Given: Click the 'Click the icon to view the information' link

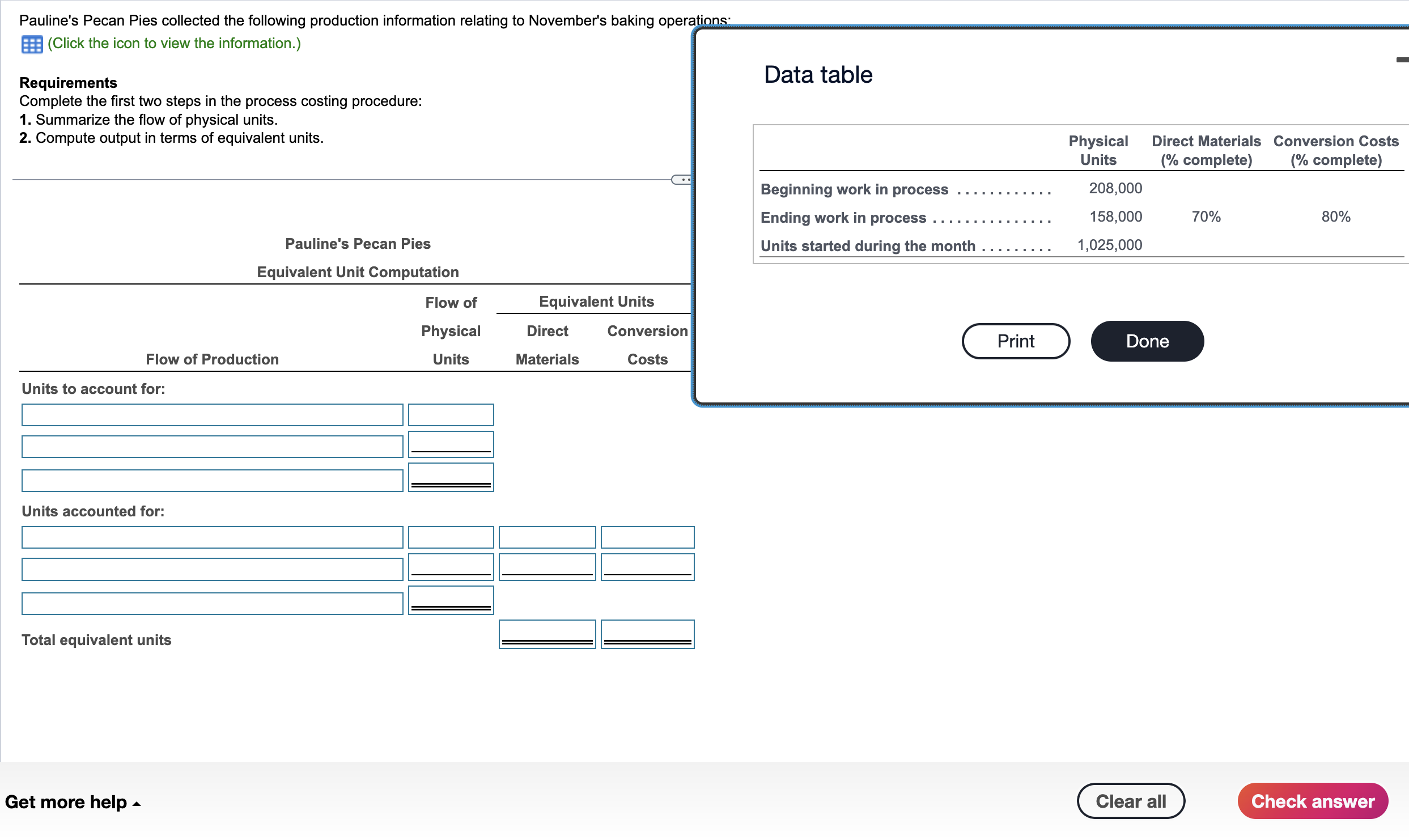Looking at the screenshot, I should (173, 43).
